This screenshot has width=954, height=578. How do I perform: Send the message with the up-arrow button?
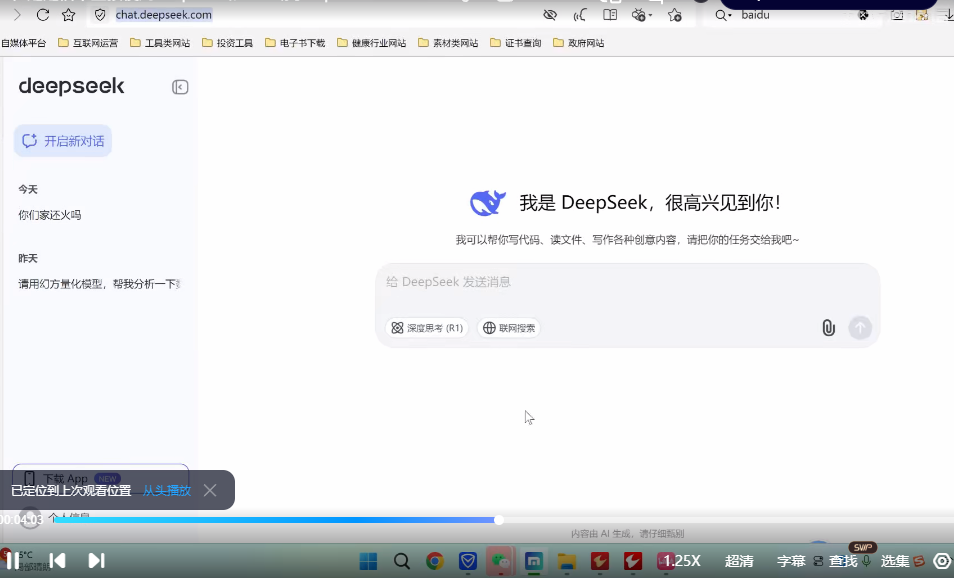coord(860,328)
